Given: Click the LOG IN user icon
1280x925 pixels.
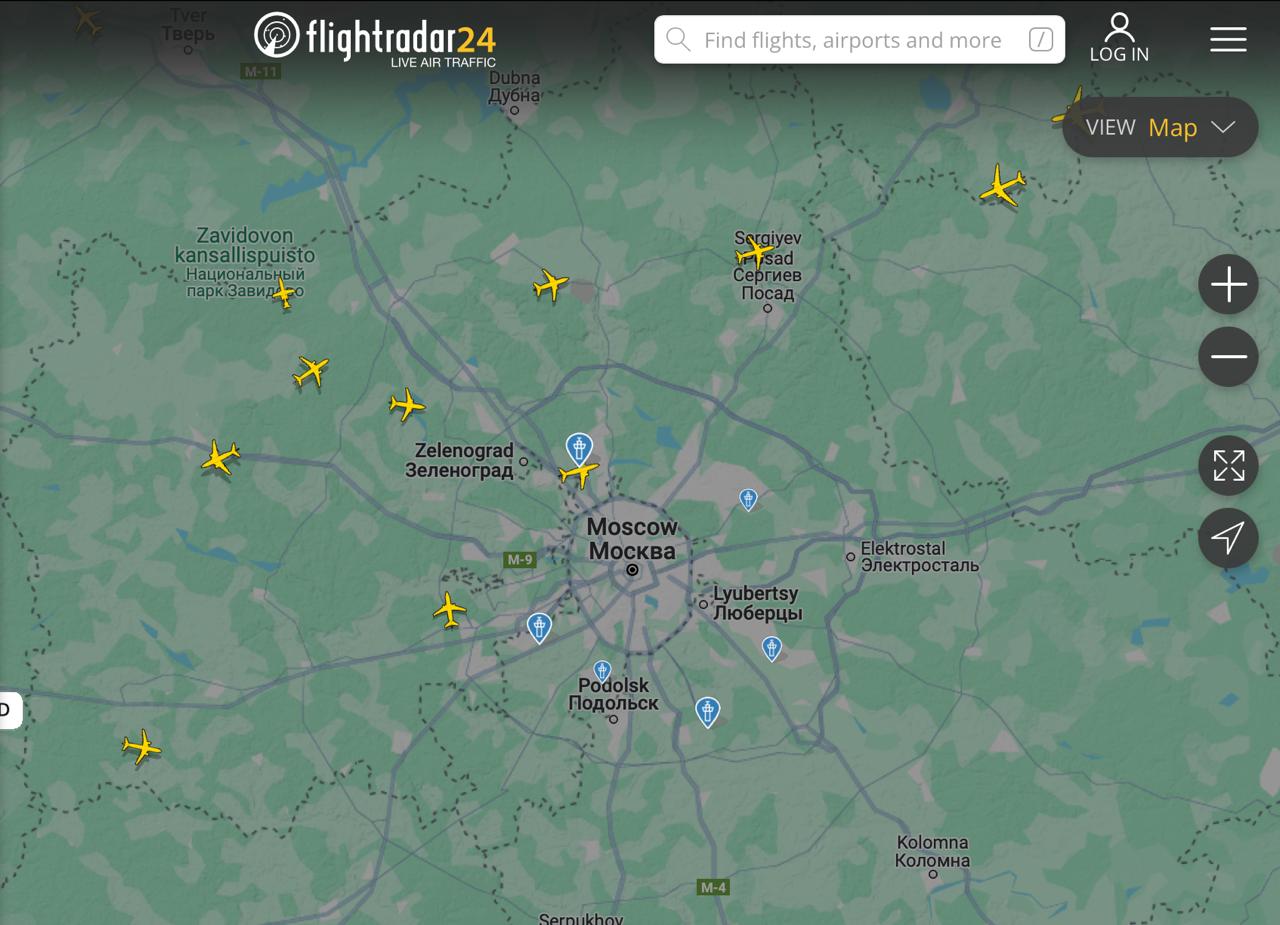Looking at the screenshot, I should click(x=1119, y=38).
